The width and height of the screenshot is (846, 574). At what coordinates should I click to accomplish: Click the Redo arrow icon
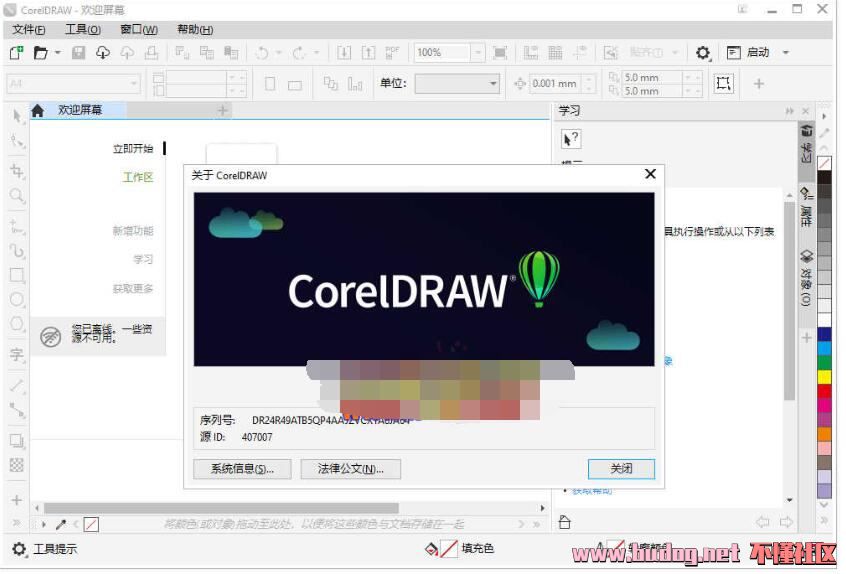point(299,52)
